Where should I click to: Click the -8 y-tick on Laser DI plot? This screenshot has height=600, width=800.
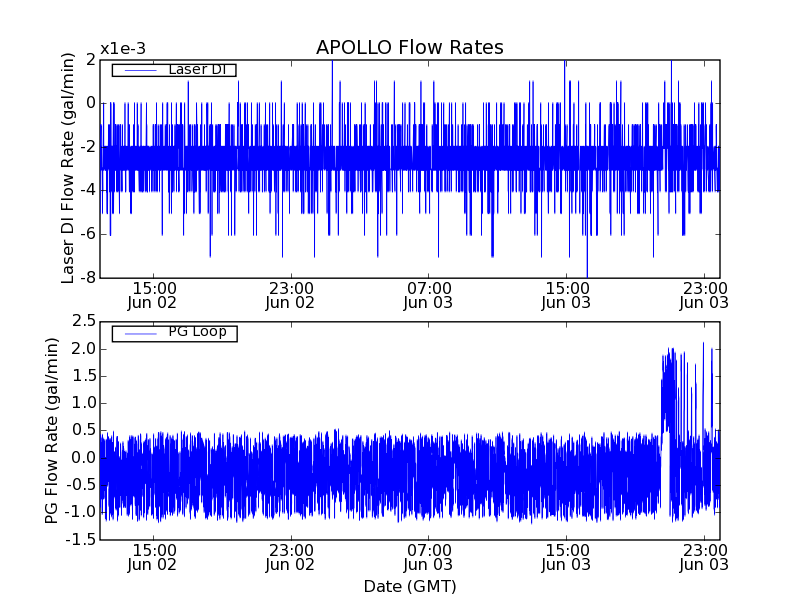[x=89, y=278]
